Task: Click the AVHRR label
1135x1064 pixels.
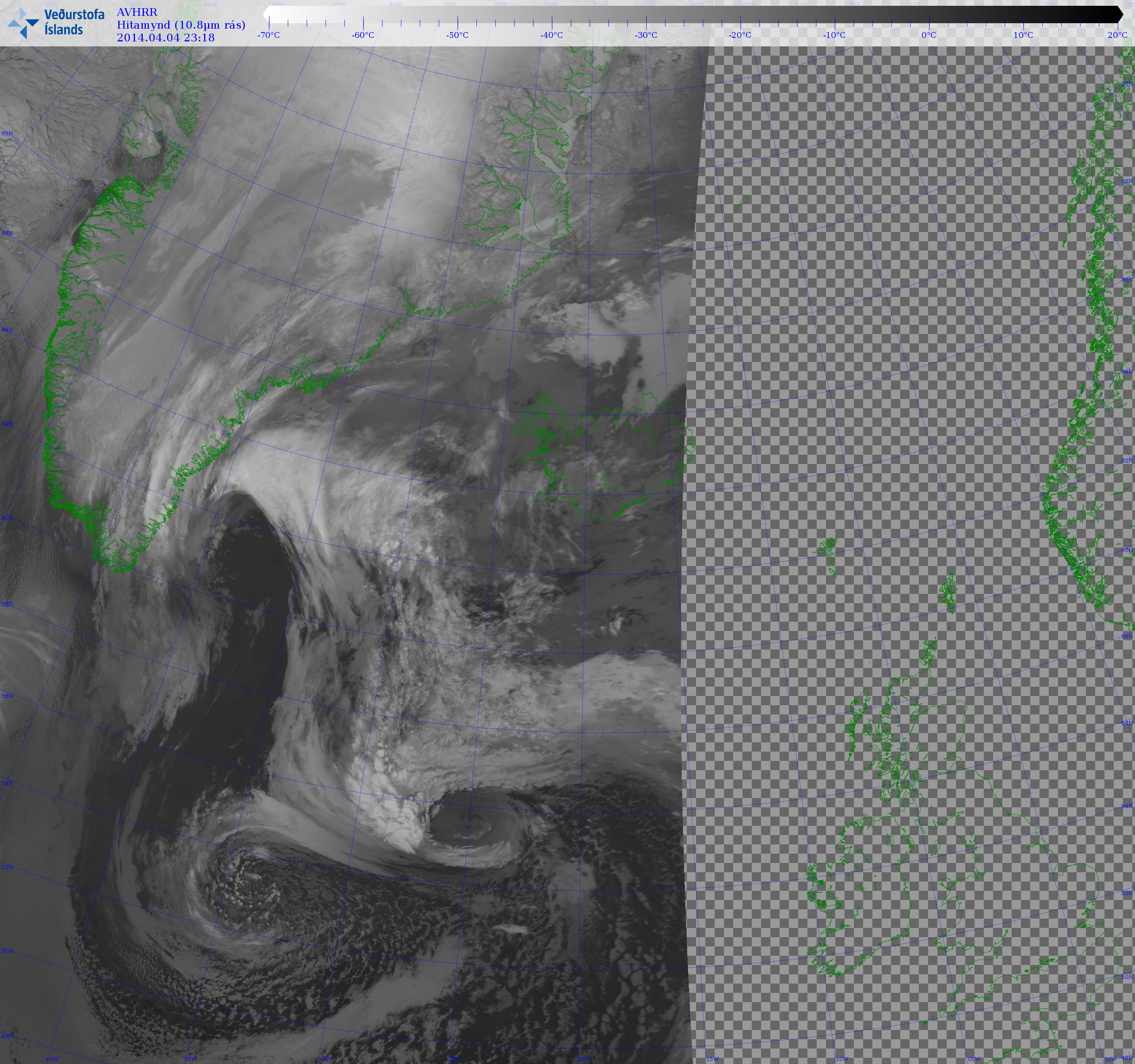Action: [x=137, y=12]
